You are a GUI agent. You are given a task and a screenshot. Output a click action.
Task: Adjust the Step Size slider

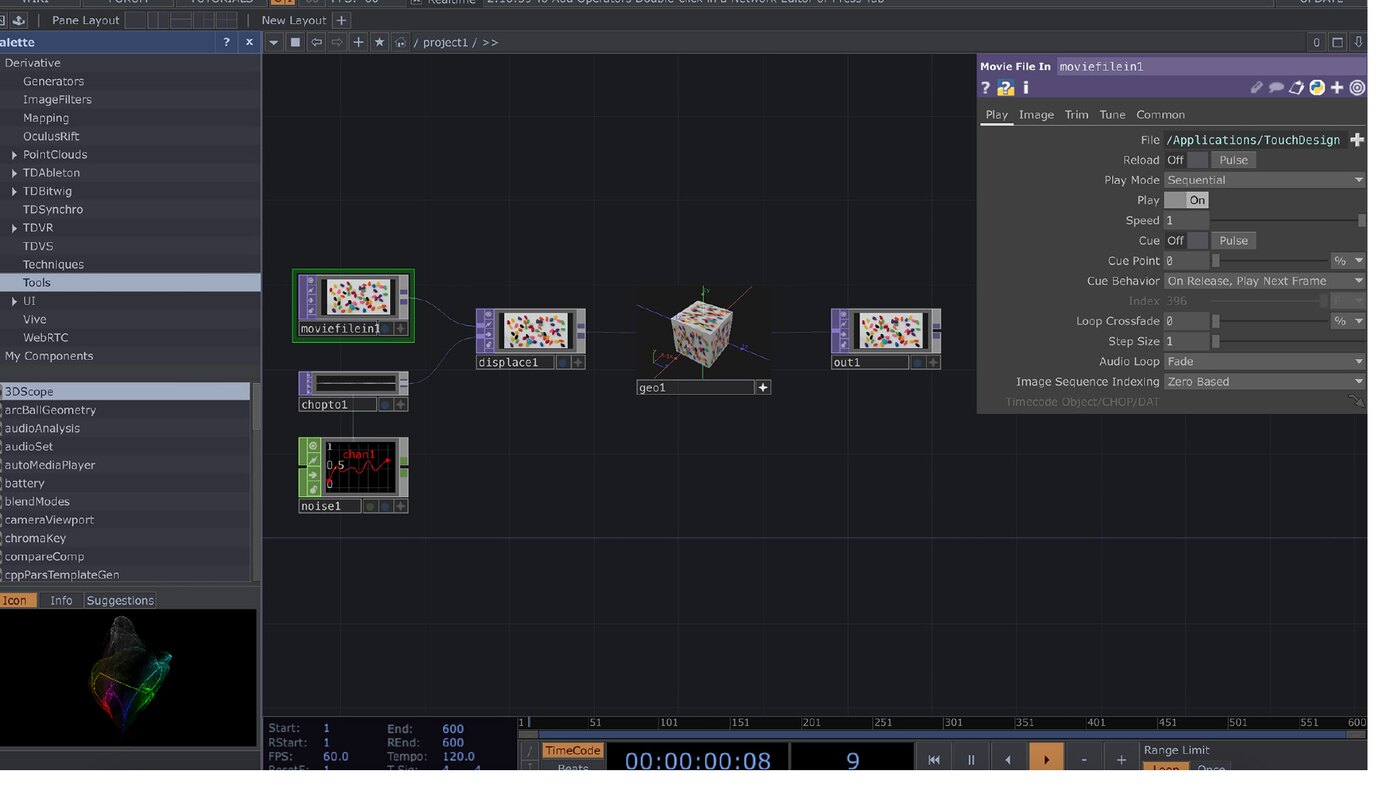[1288, 341]
